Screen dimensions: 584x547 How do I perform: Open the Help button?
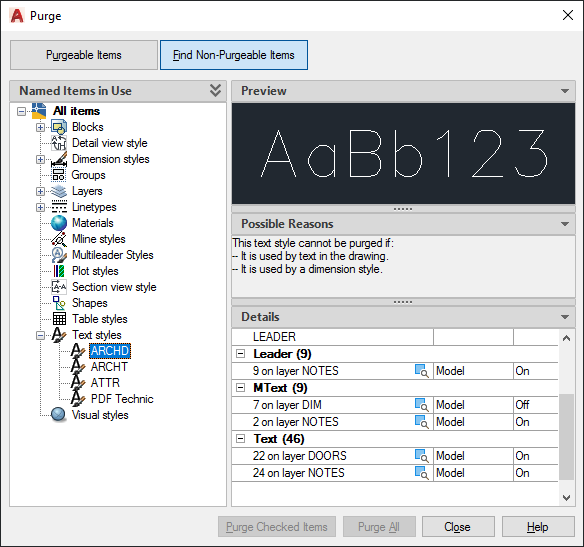coord(538,527)
